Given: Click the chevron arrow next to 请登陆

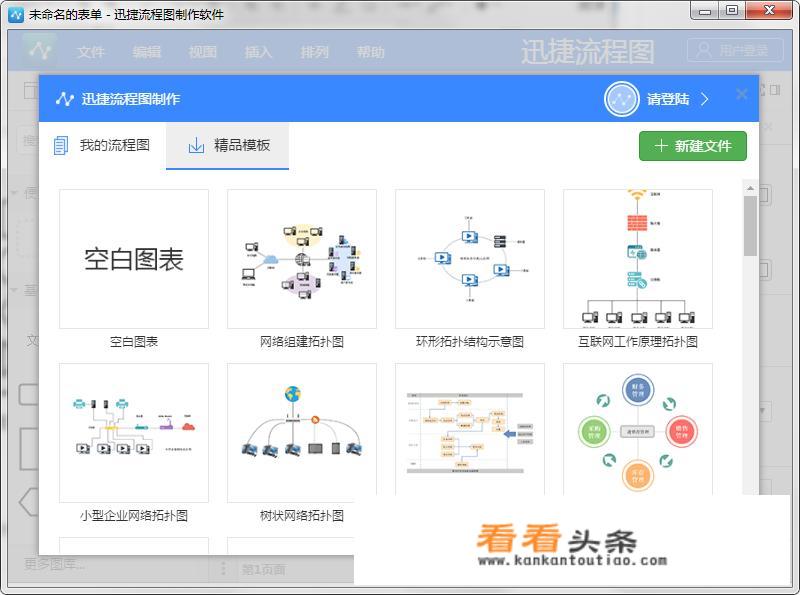Looking at the screenshot, I should tap(705, 99).
